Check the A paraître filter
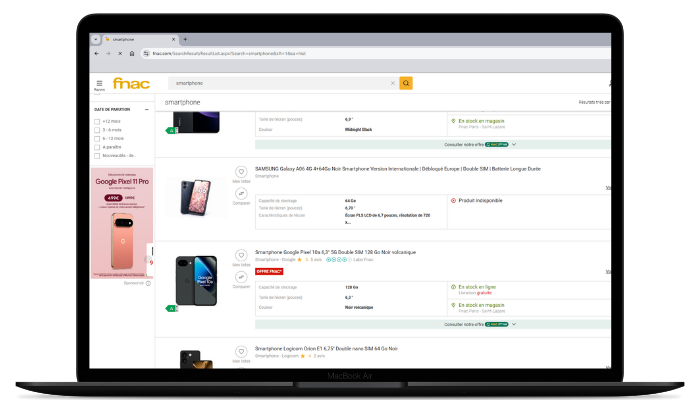The width and height of the screenshot is (700, 400). tap(97, 147)
